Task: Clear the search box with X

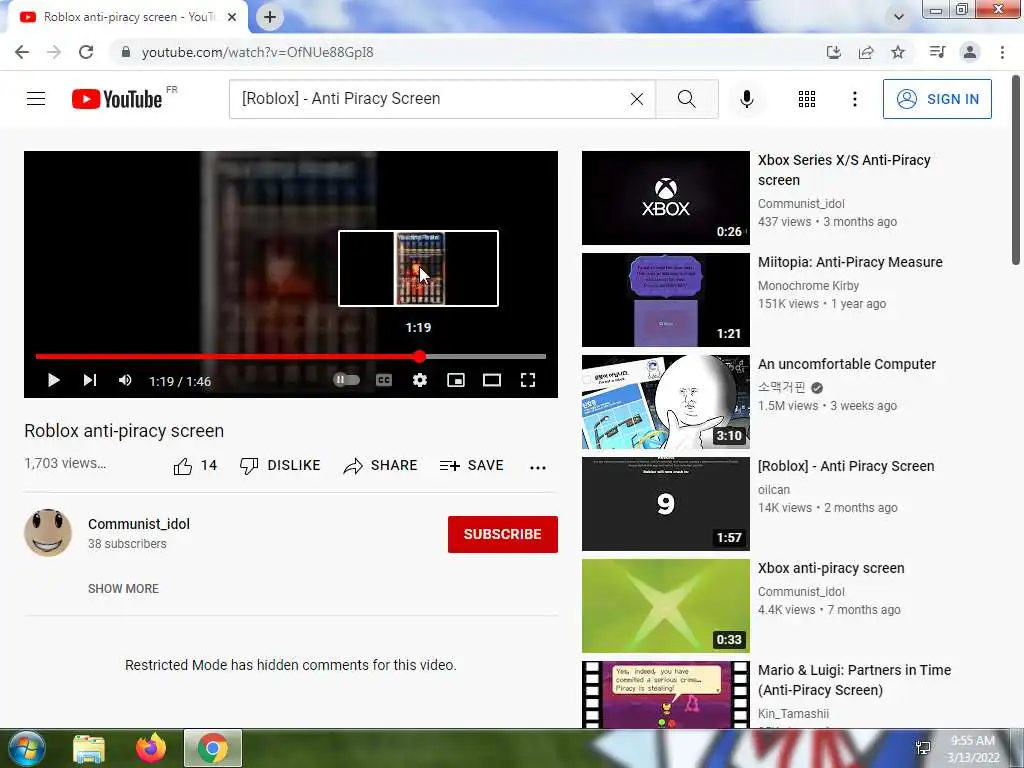Action: (637, 99)
